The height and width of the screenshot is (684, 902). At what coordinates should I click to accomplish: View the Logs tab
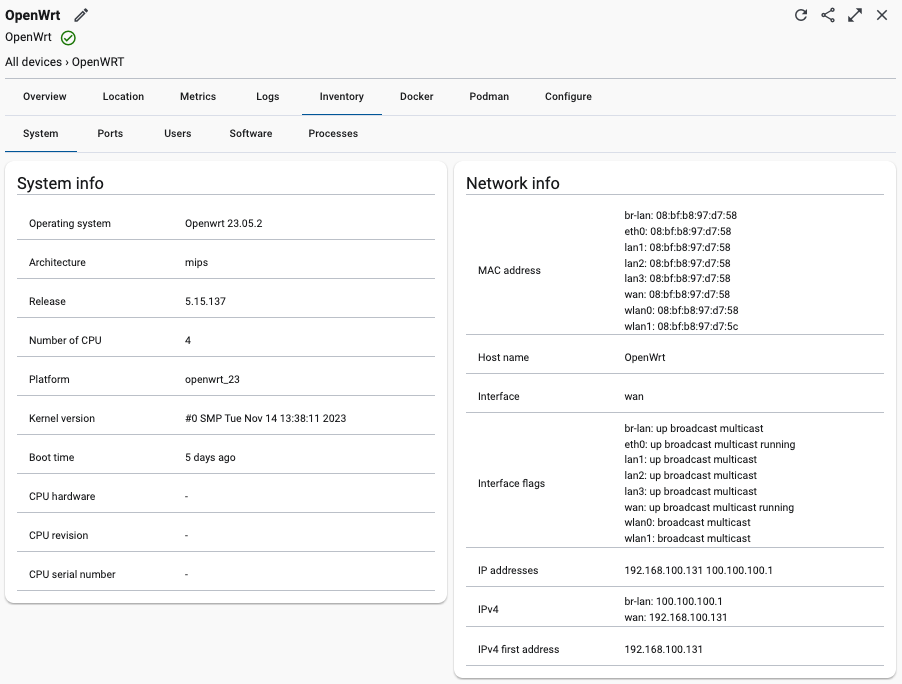[x=267, y=97]
